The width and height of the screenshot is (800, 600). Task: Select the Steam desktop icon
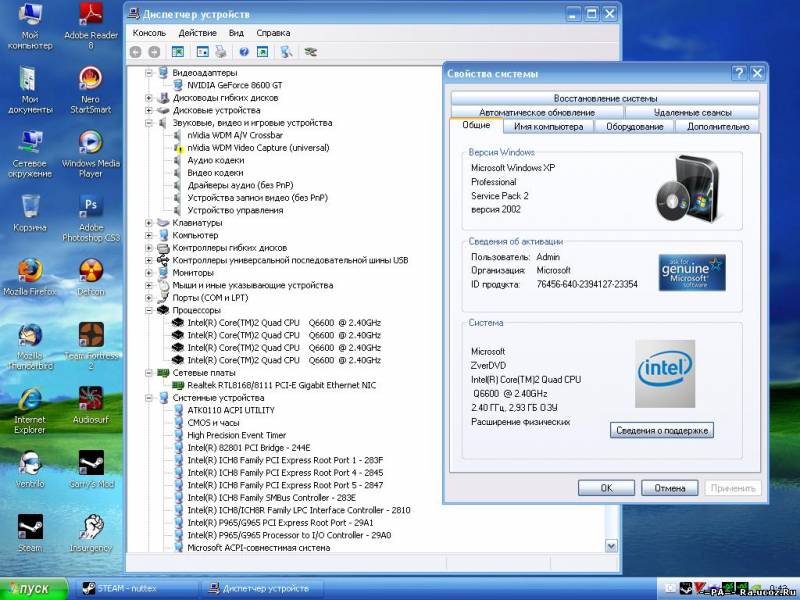pos(30,535)
